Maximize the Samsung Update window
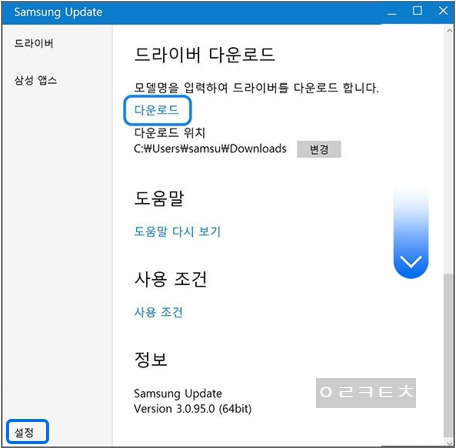 pyautogui.click(x=417, y=11)
